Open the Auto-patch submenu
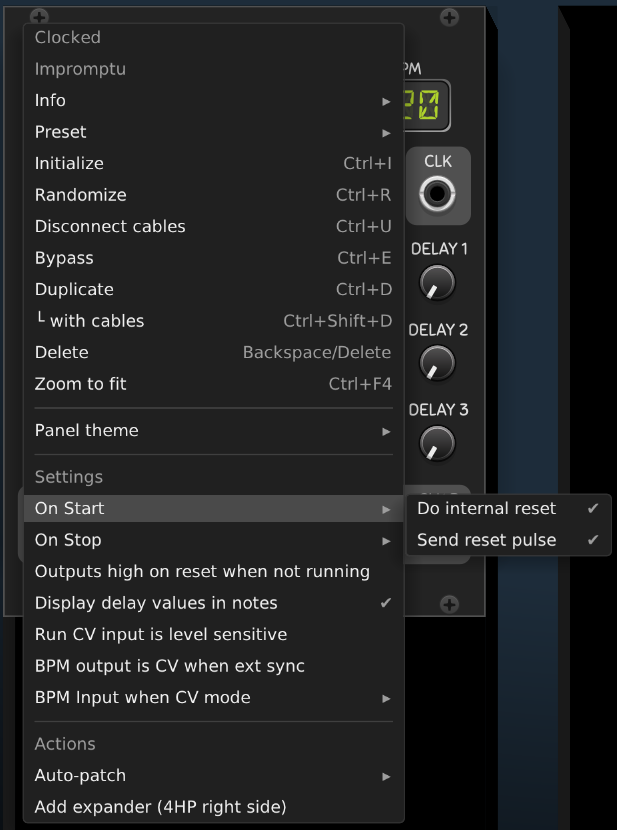Image resolution: width=617 pixels, height=830 pixels. click(213, 775)
